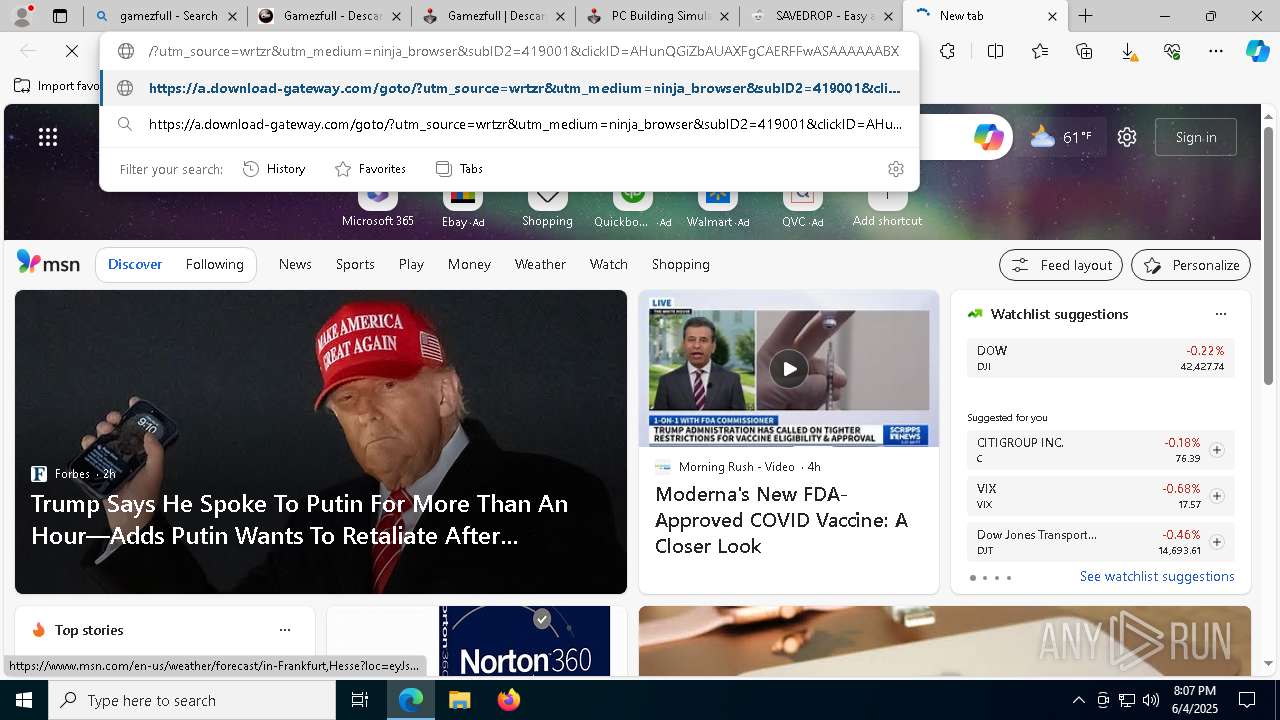Open the Import favorites bookmark
Screen dimensions: 1280x720
(x=57, y=86)
